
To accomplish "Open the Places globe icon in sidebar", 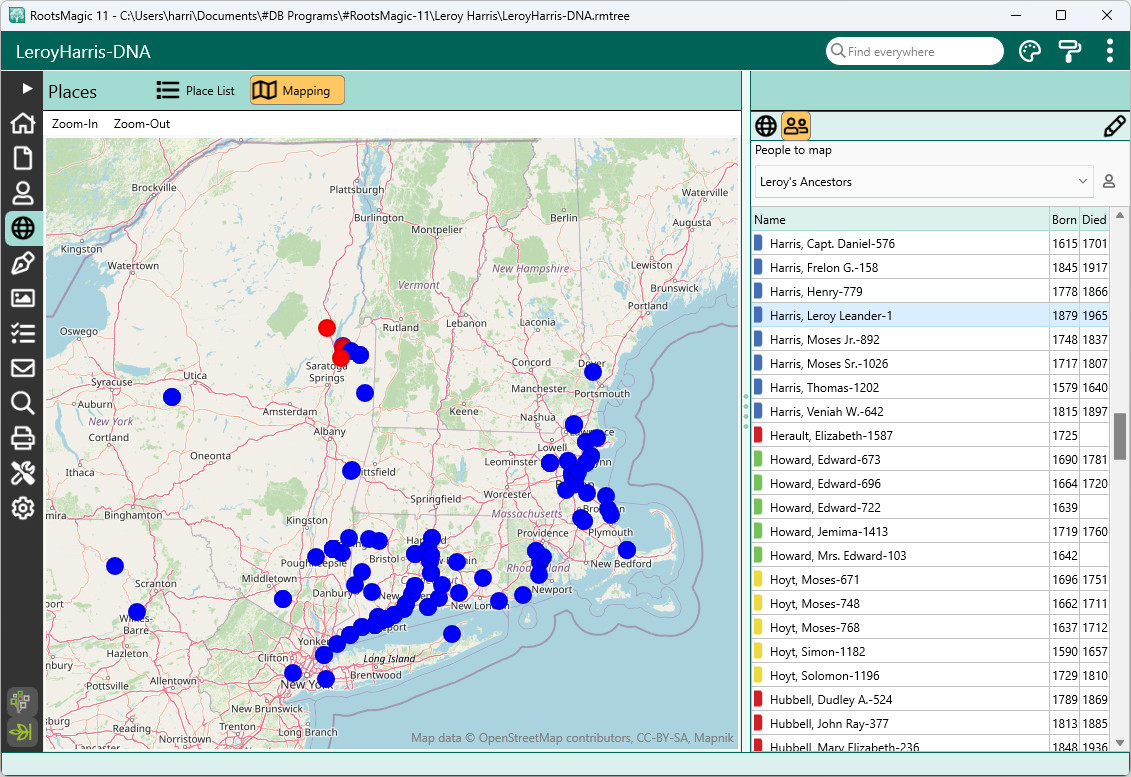I will [22, 228].
